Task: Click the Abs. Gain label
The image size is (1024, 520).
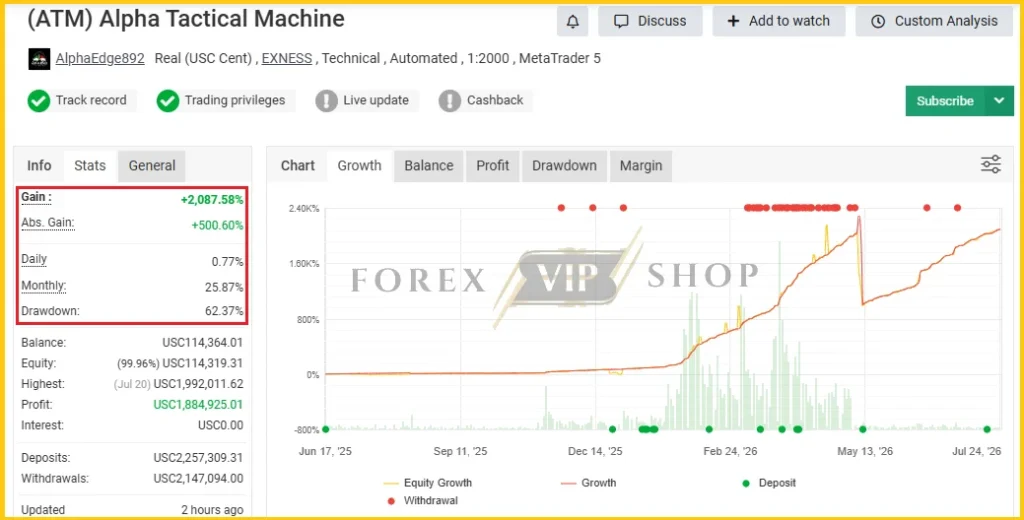Action: pyautogui.click(x=48, y=223)
